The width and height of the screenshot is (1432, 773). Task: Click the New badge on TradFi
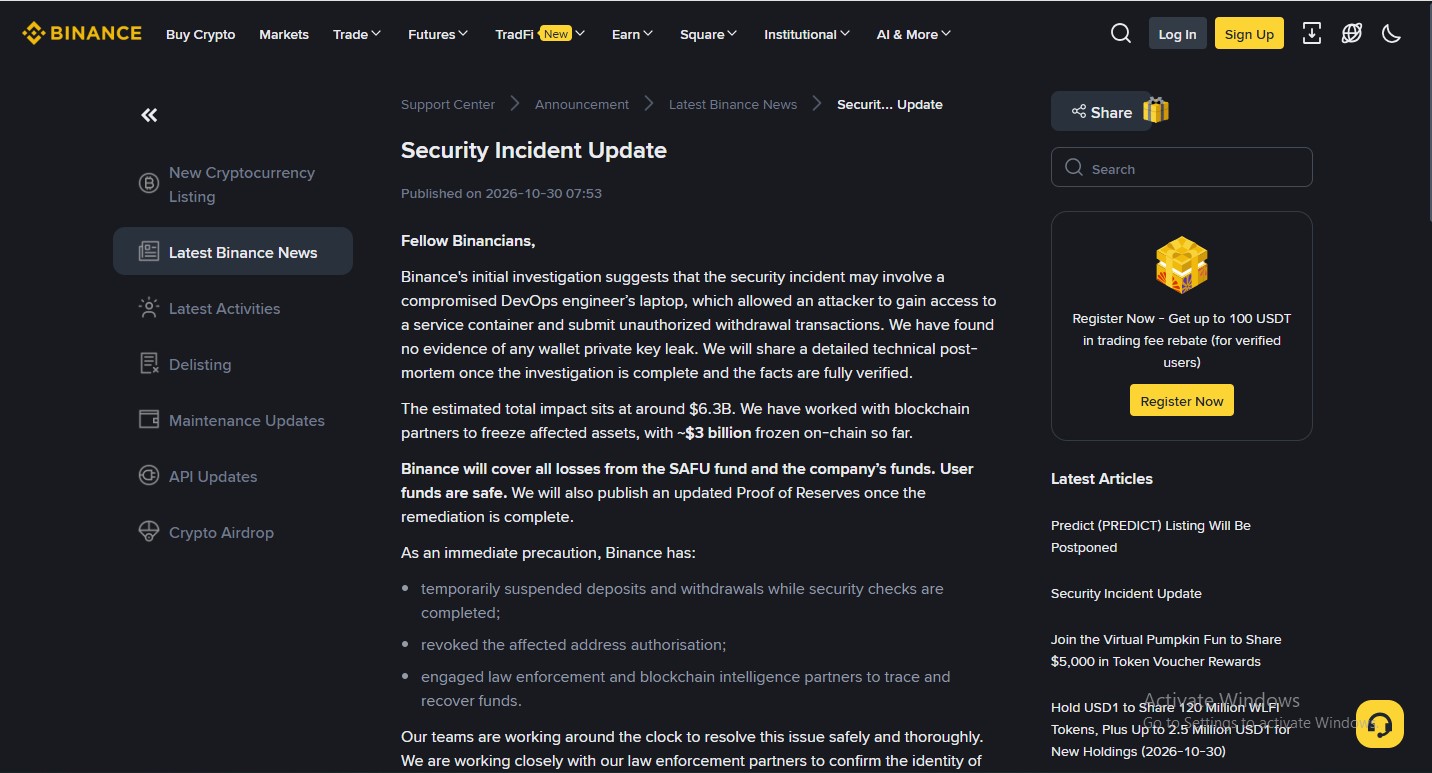(x=556, y=33)
